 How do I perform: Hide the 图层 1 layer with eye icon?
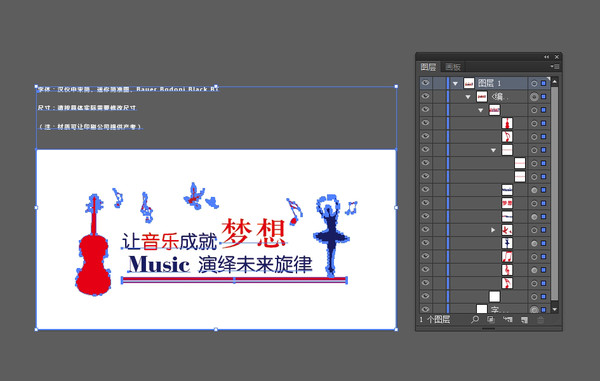tap(426, 83)
